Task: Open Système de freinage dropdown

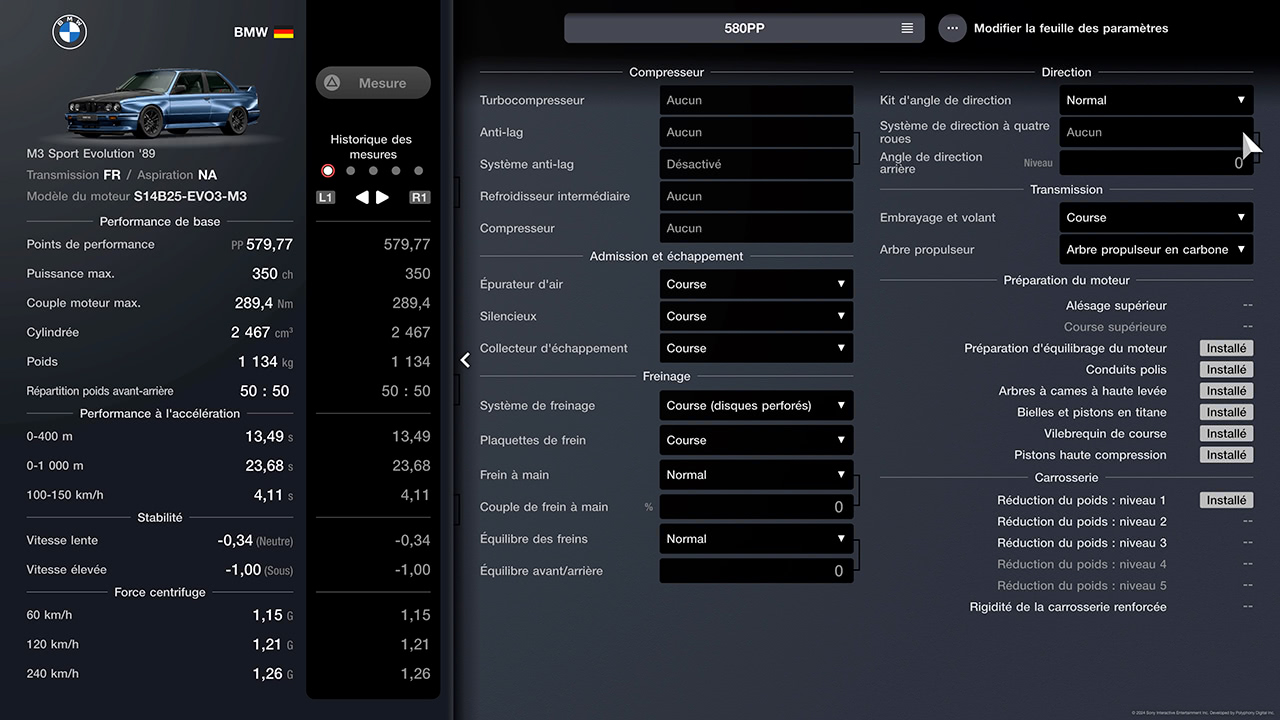Action: click(756, 405)
